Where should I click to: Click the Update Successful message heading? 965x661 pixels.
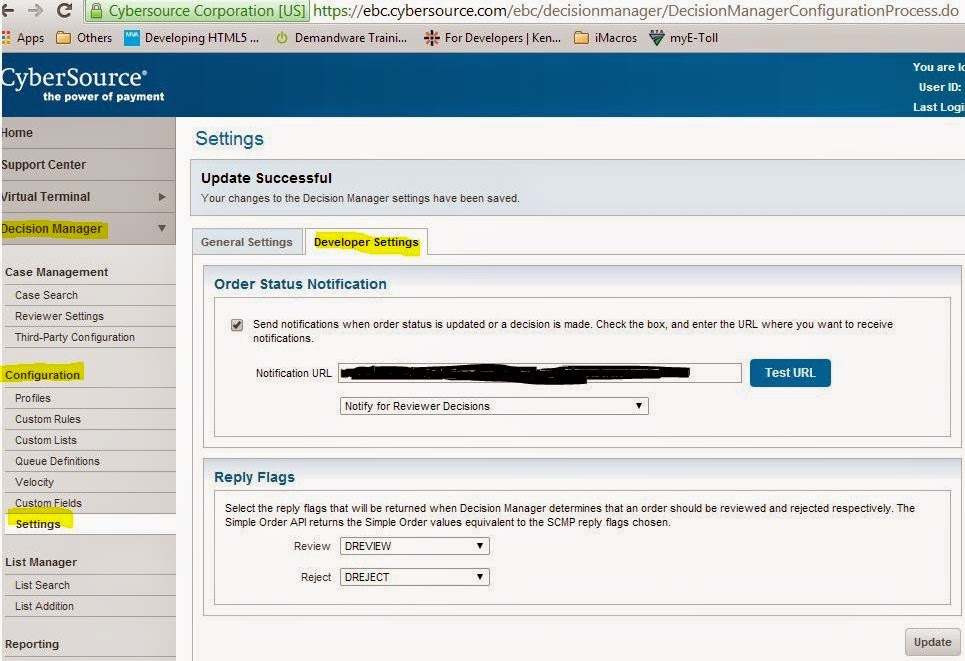click(266, 178)
